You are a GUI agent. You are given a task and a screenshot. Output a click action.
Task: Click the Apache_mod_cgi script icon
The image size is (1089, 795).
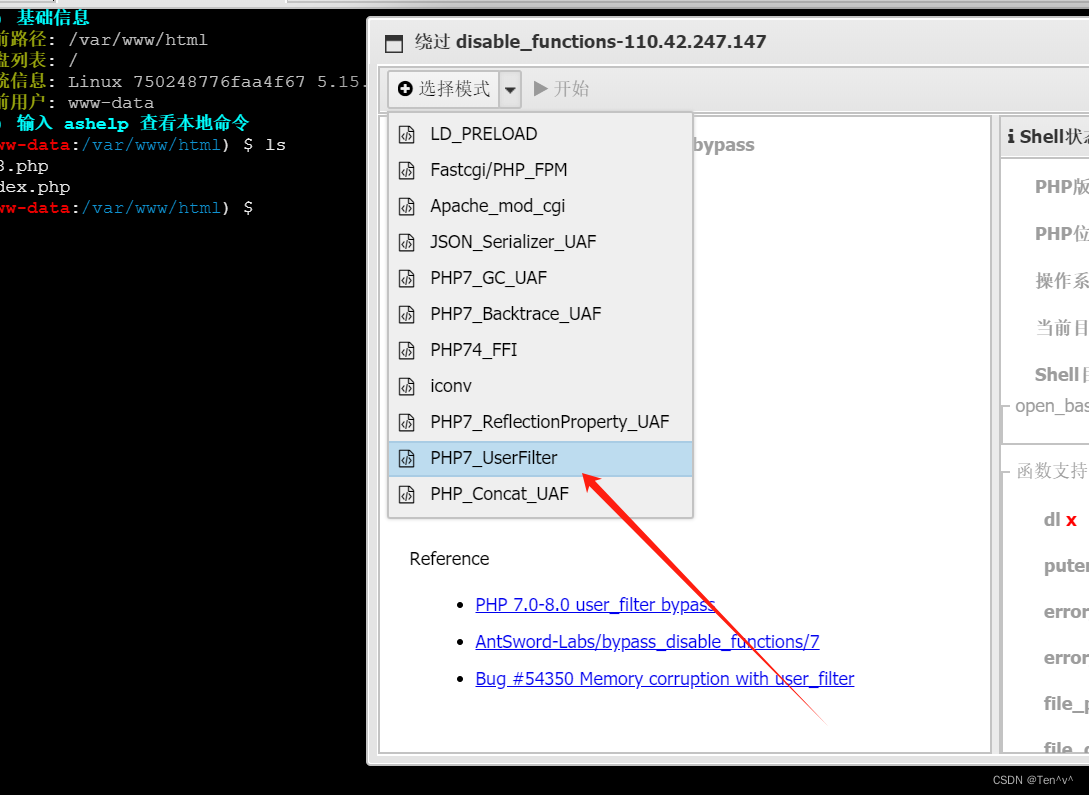click(408, 205)
